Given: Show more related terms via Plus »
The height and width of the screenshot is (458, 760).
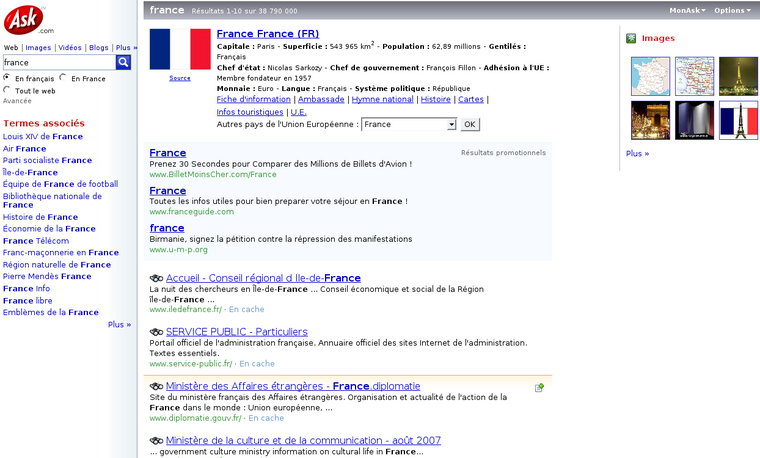Looking at the screenshot, I should coord(119,325).
